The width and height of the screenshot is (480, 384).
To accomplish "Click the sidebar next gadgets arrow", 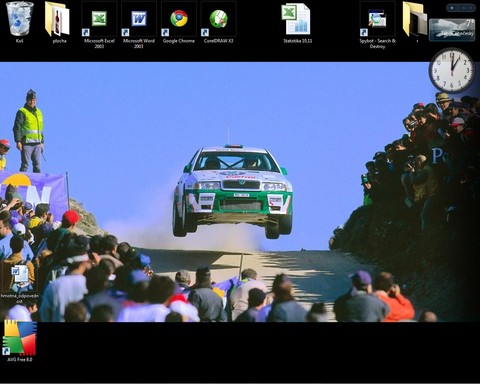I will 471,8.
